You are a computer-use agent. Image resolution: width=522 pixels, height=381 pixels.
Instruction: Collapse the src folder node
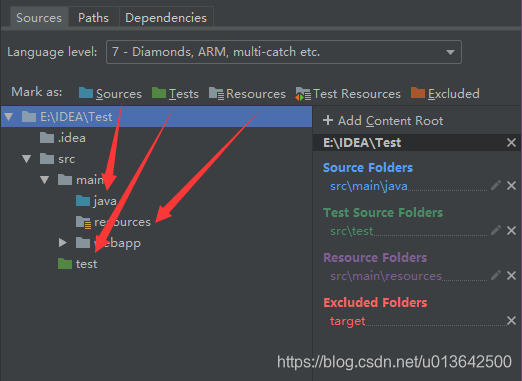tap(27, 159)
